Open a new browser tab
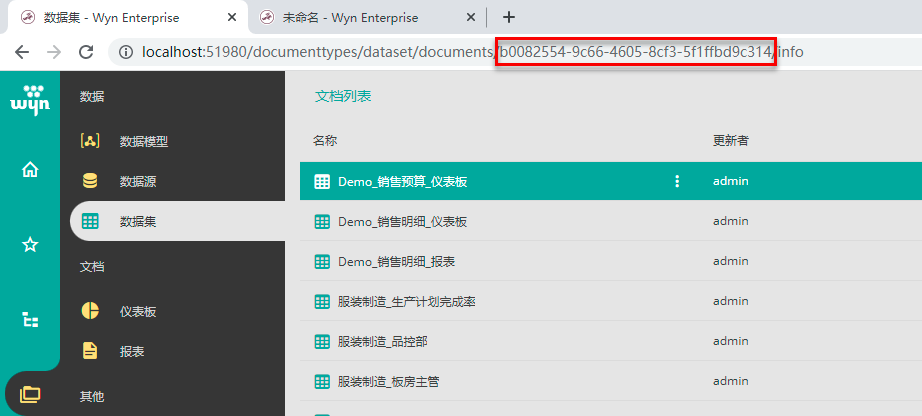922x416 pixels. point(509,17)
